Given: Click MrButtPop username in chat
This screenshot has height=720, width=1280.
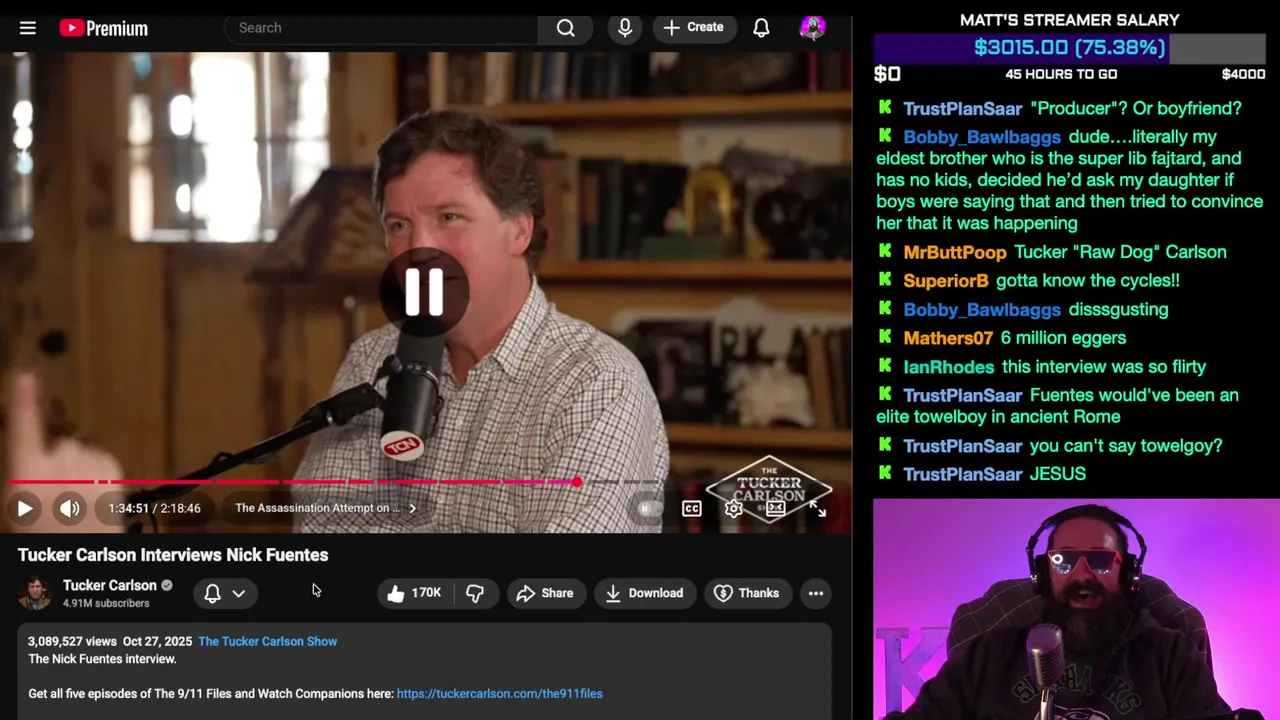Looking at the screenshot, I should click(x=954, y=252).
